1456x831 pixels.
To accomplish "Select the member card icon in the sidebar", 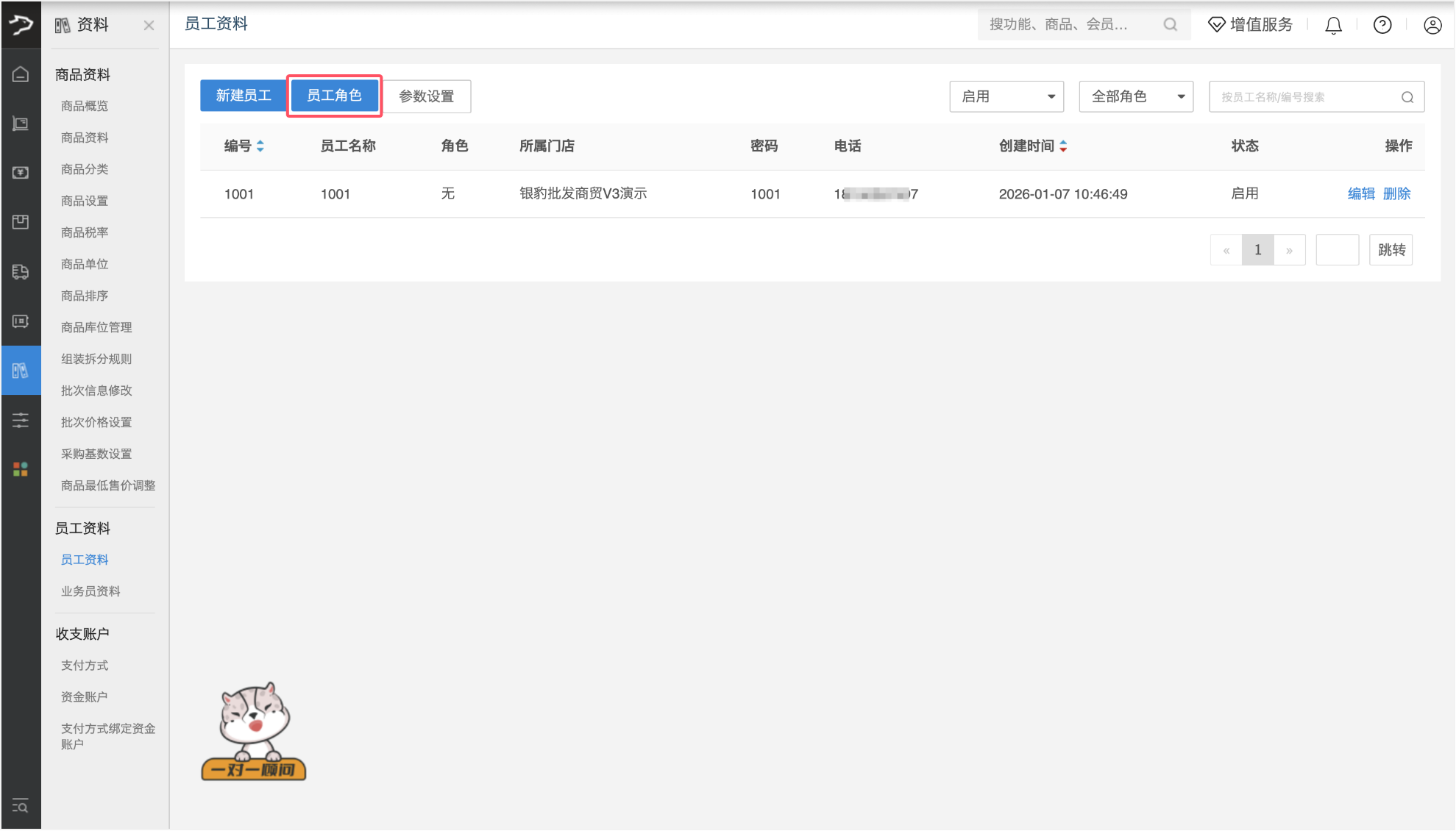I will pos(21,321).
